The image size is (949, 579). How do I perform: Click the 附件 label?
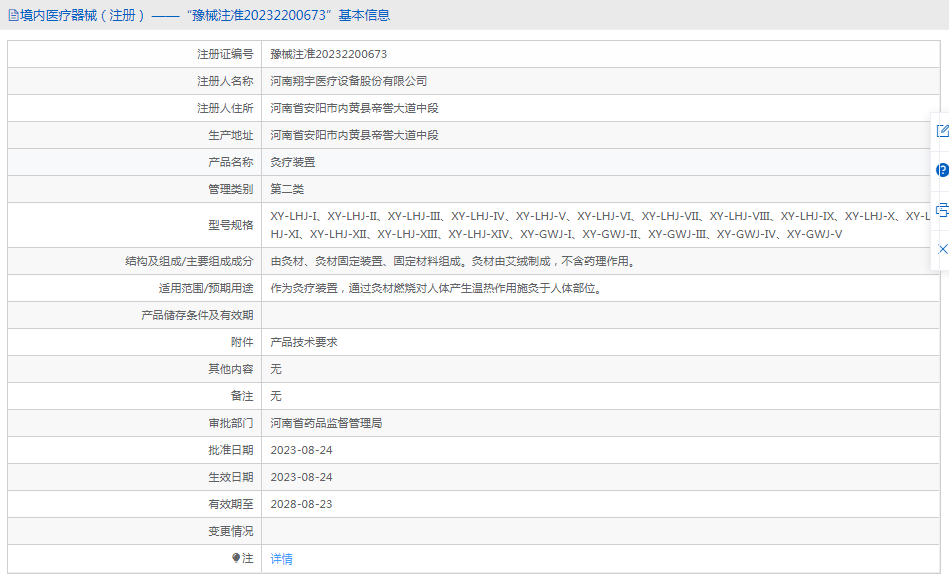[x=242, y=342]
